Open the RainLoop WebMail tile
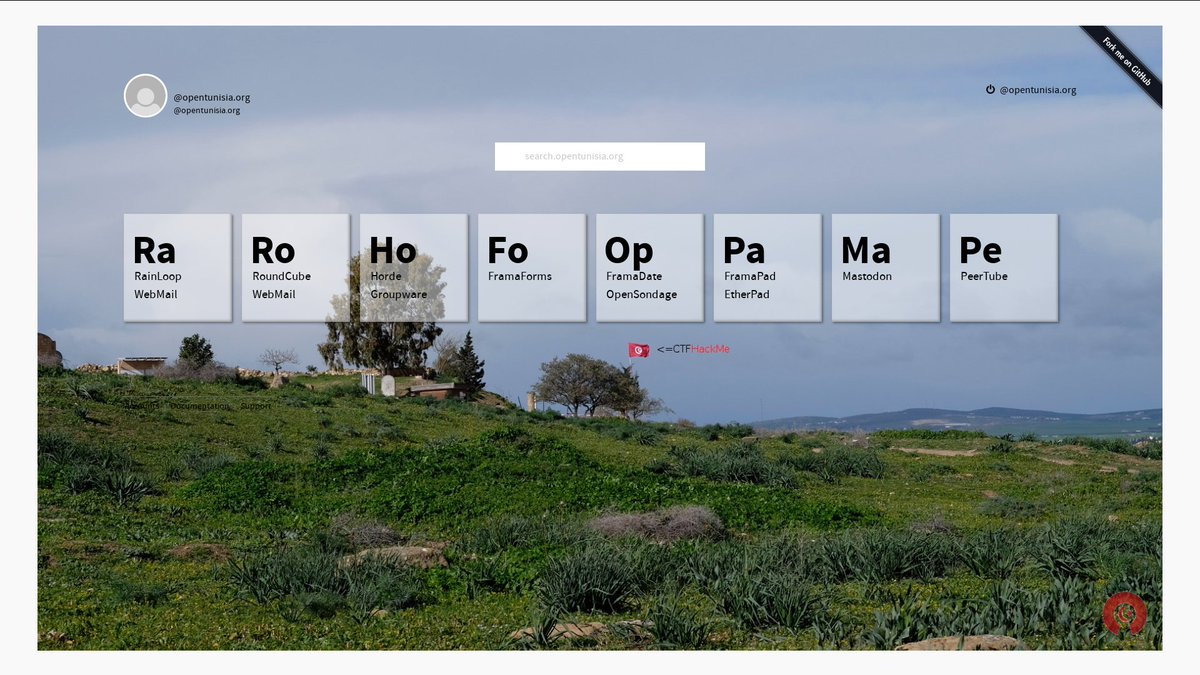 pyautogui.click(x=177, y=267)
